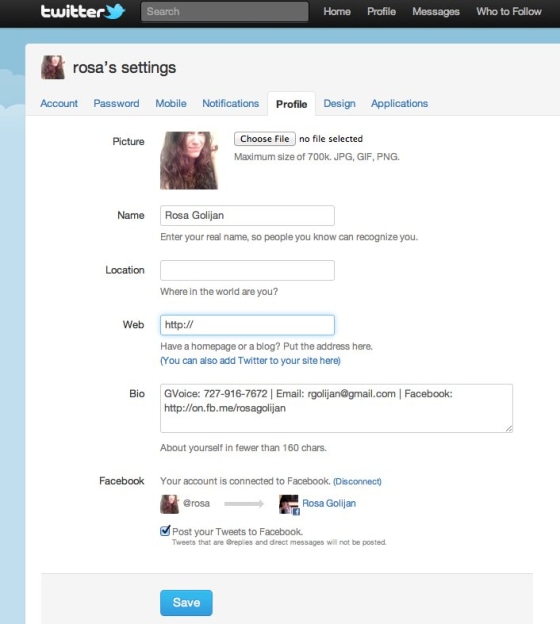
Task: Switch to the Applications tab
Action: tap(399, 103)
